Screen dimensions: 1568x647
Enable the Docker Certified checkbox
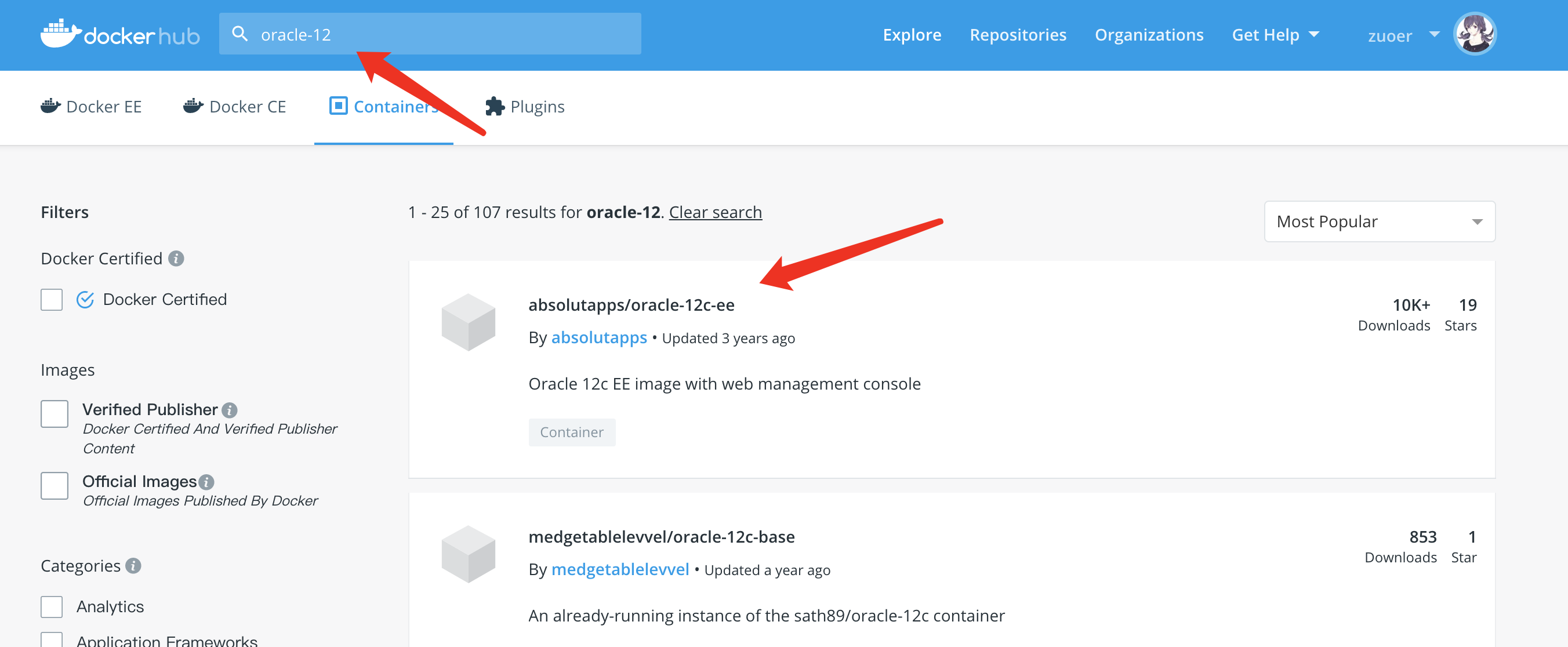coord(52,300)
